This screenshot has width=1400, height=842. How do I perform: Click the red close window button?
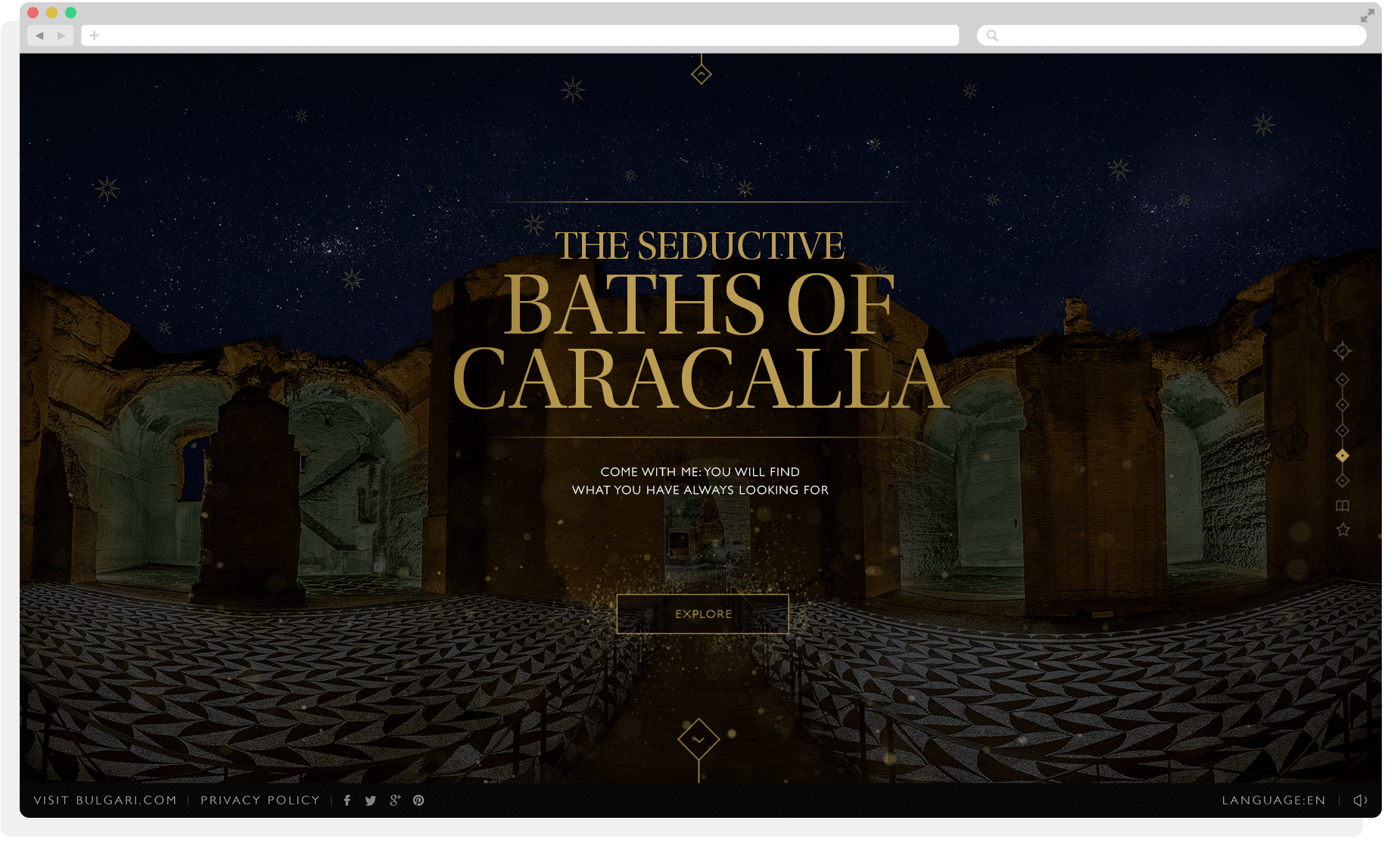[33, 12]
